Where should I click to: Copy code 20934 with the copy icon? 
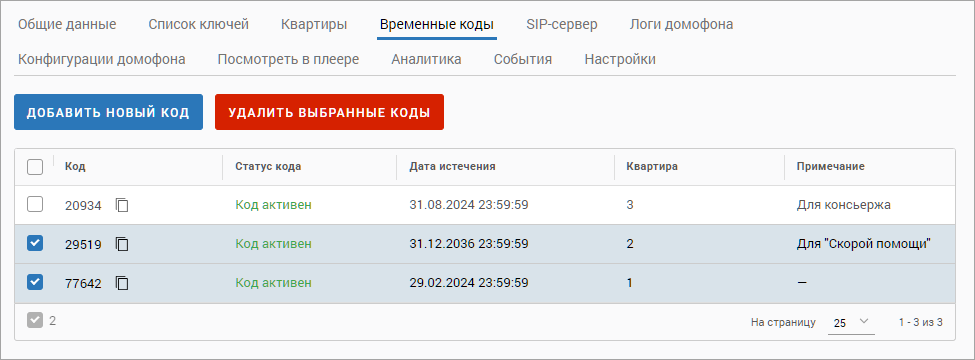click(x=122, y=205)
